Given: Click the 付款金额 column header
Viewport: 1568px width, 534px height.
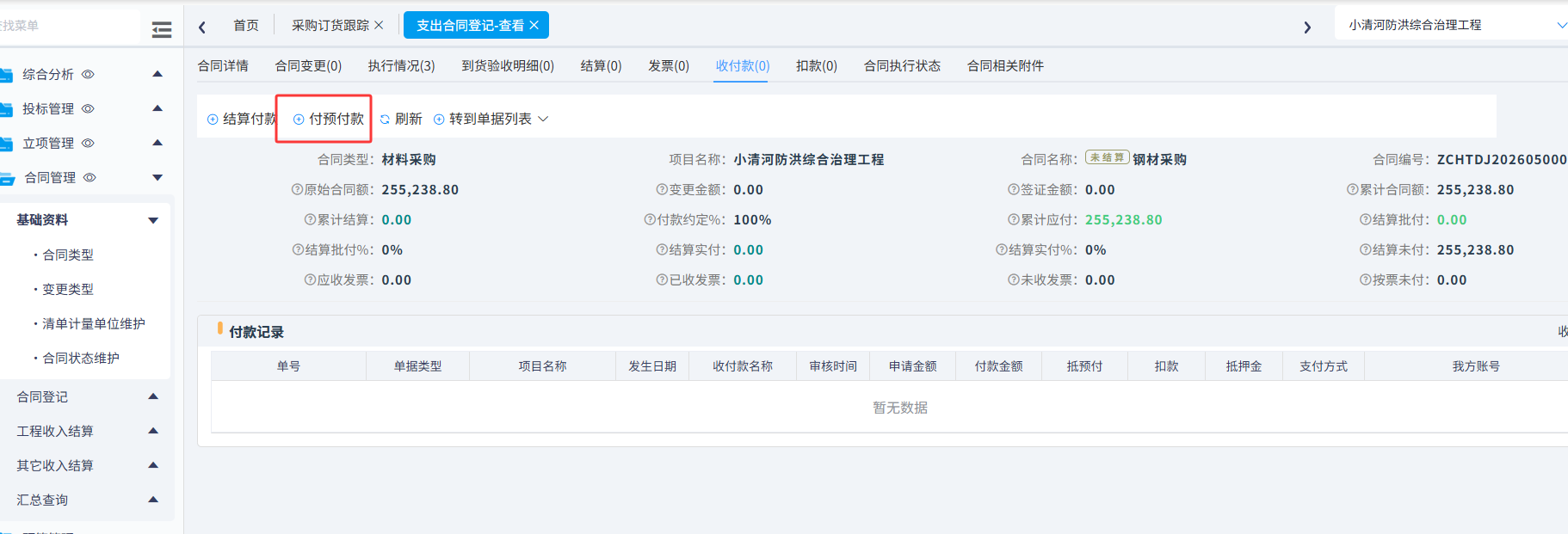Looking at the screenshot, I should tap(998, 366).
